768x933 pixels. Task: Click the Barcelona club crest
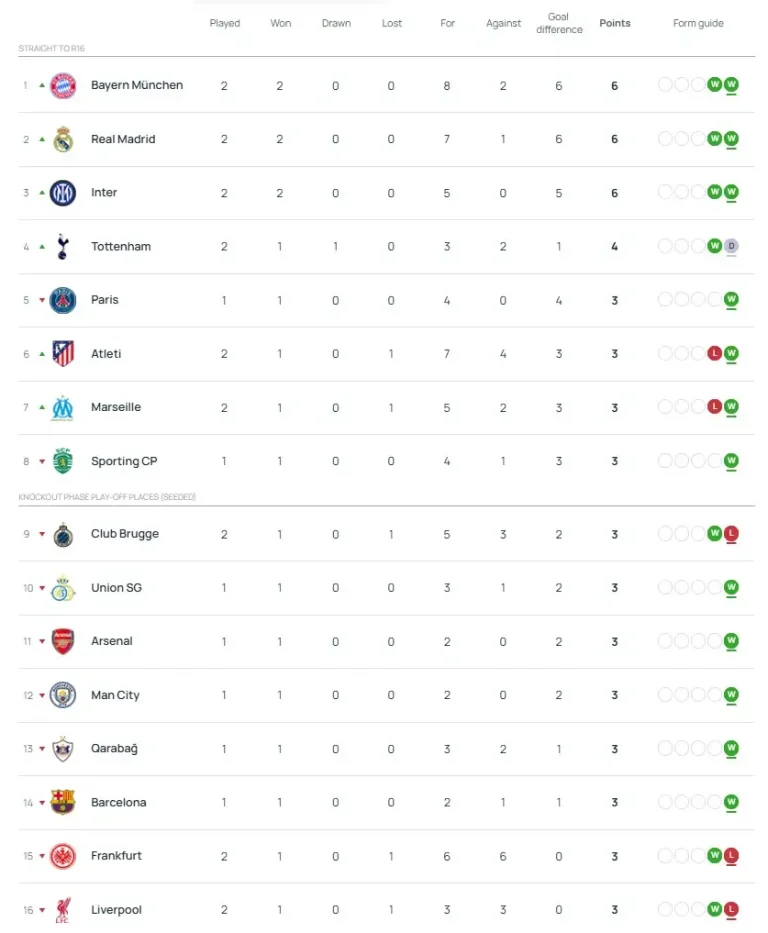point(63,802)
